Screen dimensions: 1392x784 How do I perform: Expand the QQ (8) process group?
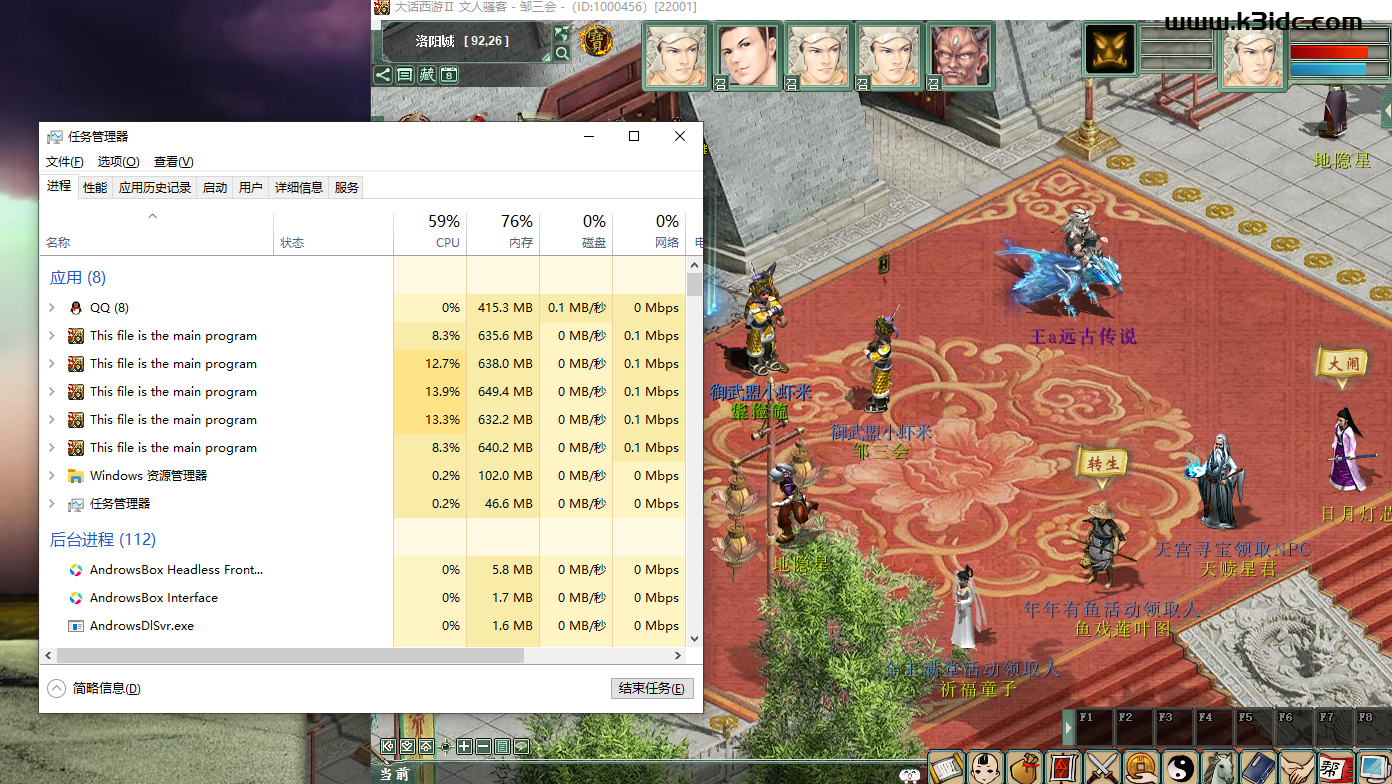click(52, 308)
